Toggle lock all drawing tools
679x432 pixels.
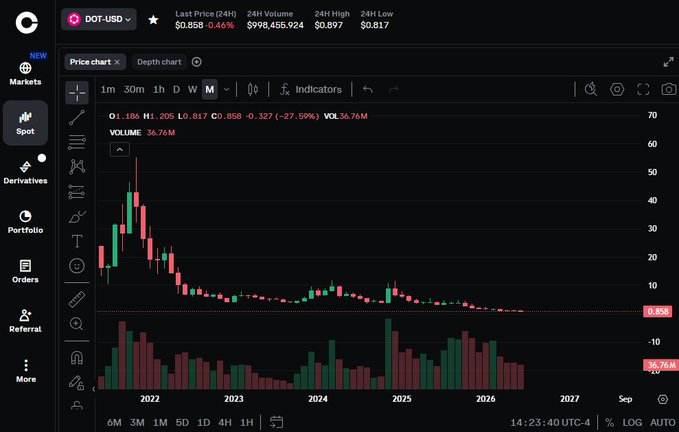coord(77,382)
